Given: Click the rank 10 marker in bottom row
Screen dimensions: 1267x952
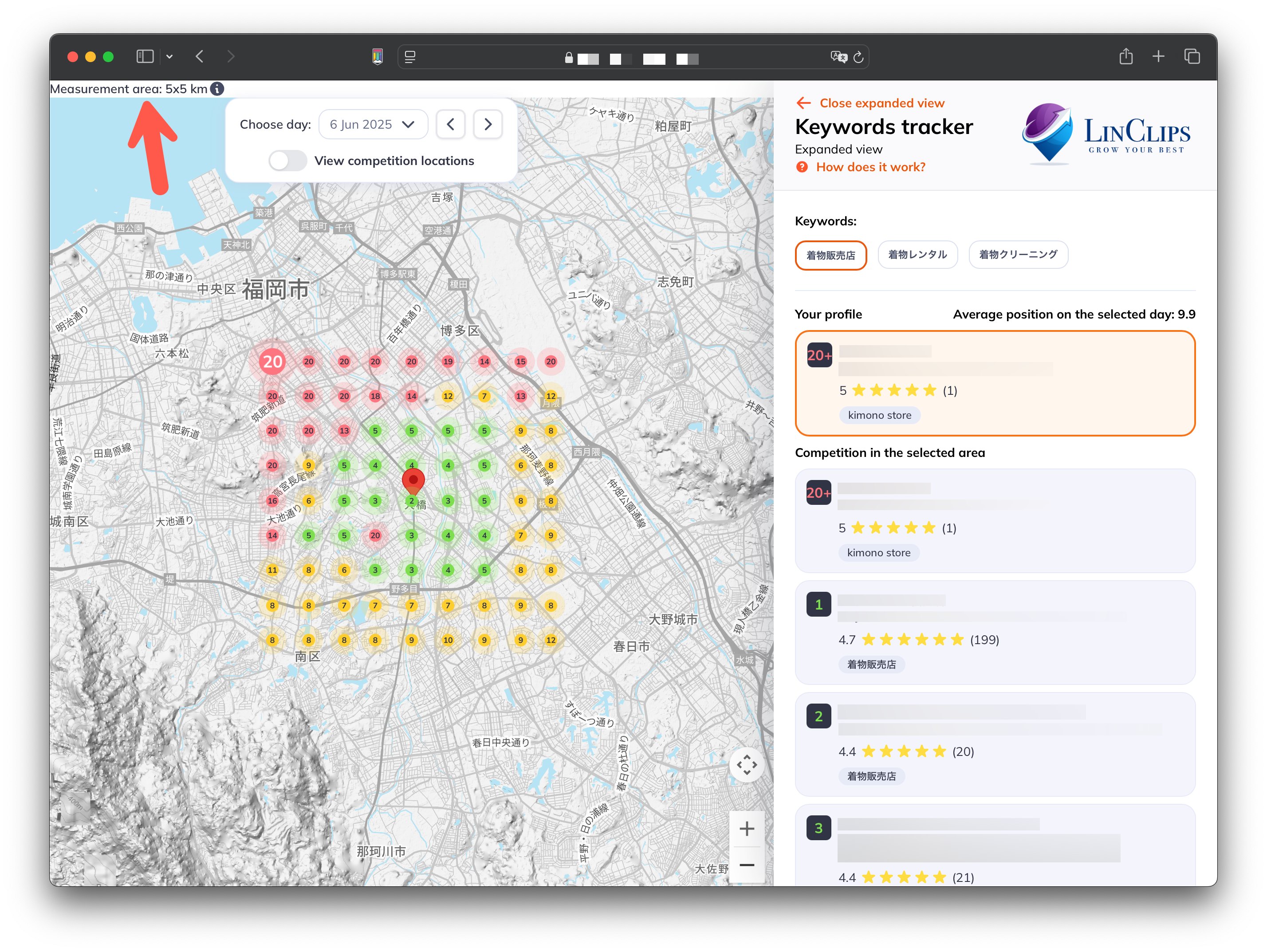Looking at the screenshot, I should (x=448, y=640).
